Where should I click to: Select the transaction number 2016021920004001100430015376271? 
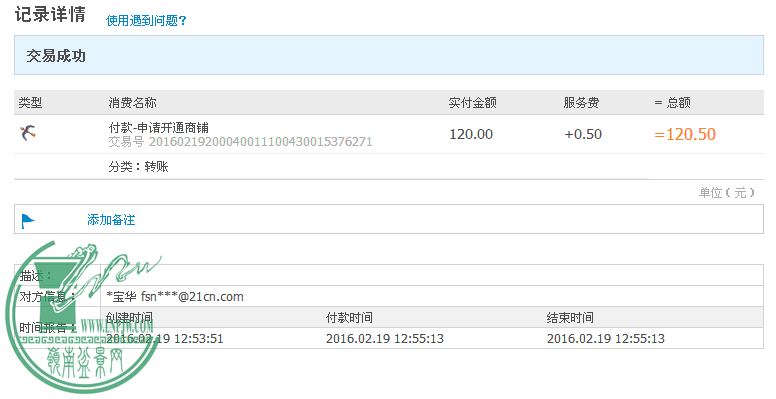(x=260, y=142)
